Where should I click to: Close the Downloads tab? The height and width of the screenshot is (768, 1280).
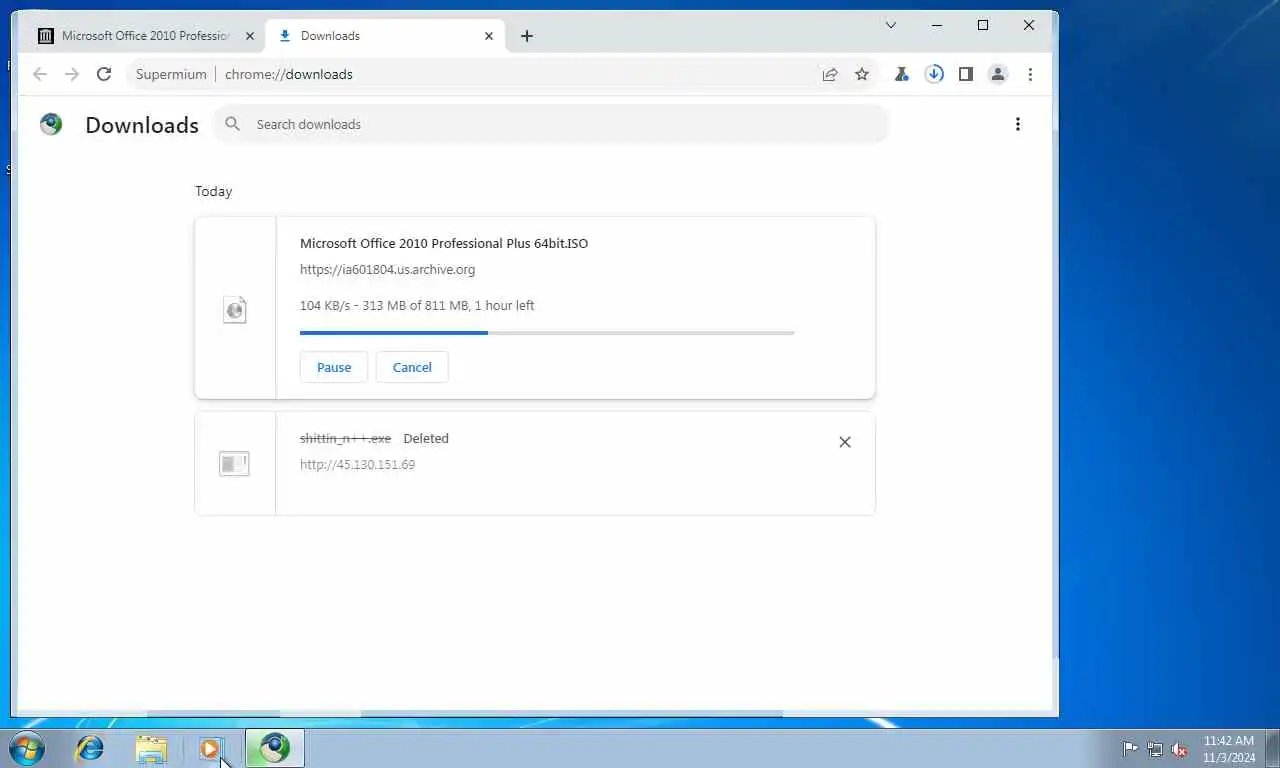[489, 36]
